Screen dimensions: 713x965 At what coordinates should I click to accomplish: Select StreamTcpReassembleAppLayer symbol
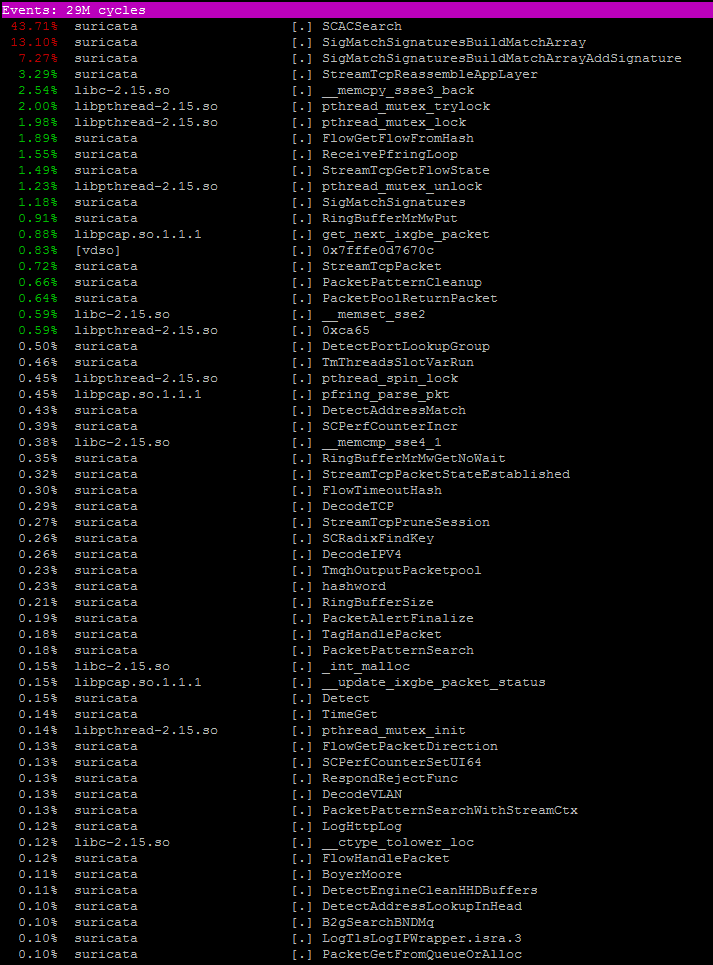(x=429, y=74)
